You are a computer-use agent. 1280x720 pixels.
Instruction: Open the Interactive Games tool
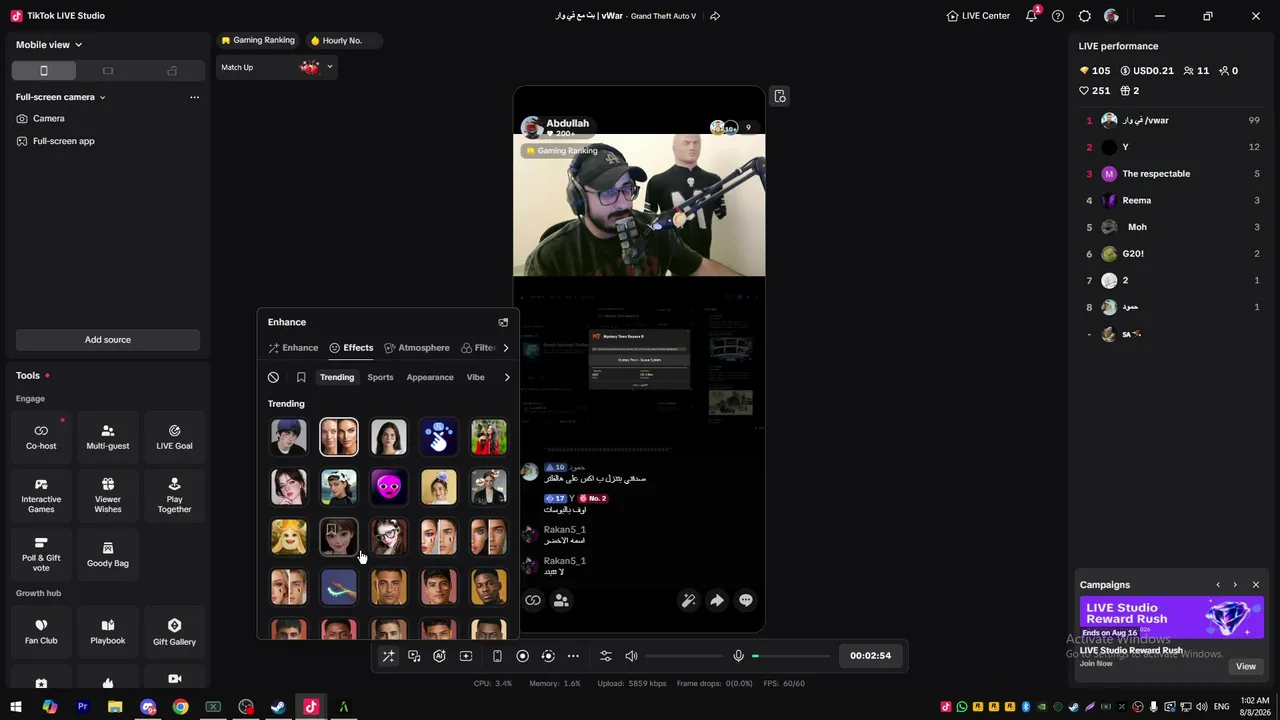pyautogui.click(x=41, y=495)
